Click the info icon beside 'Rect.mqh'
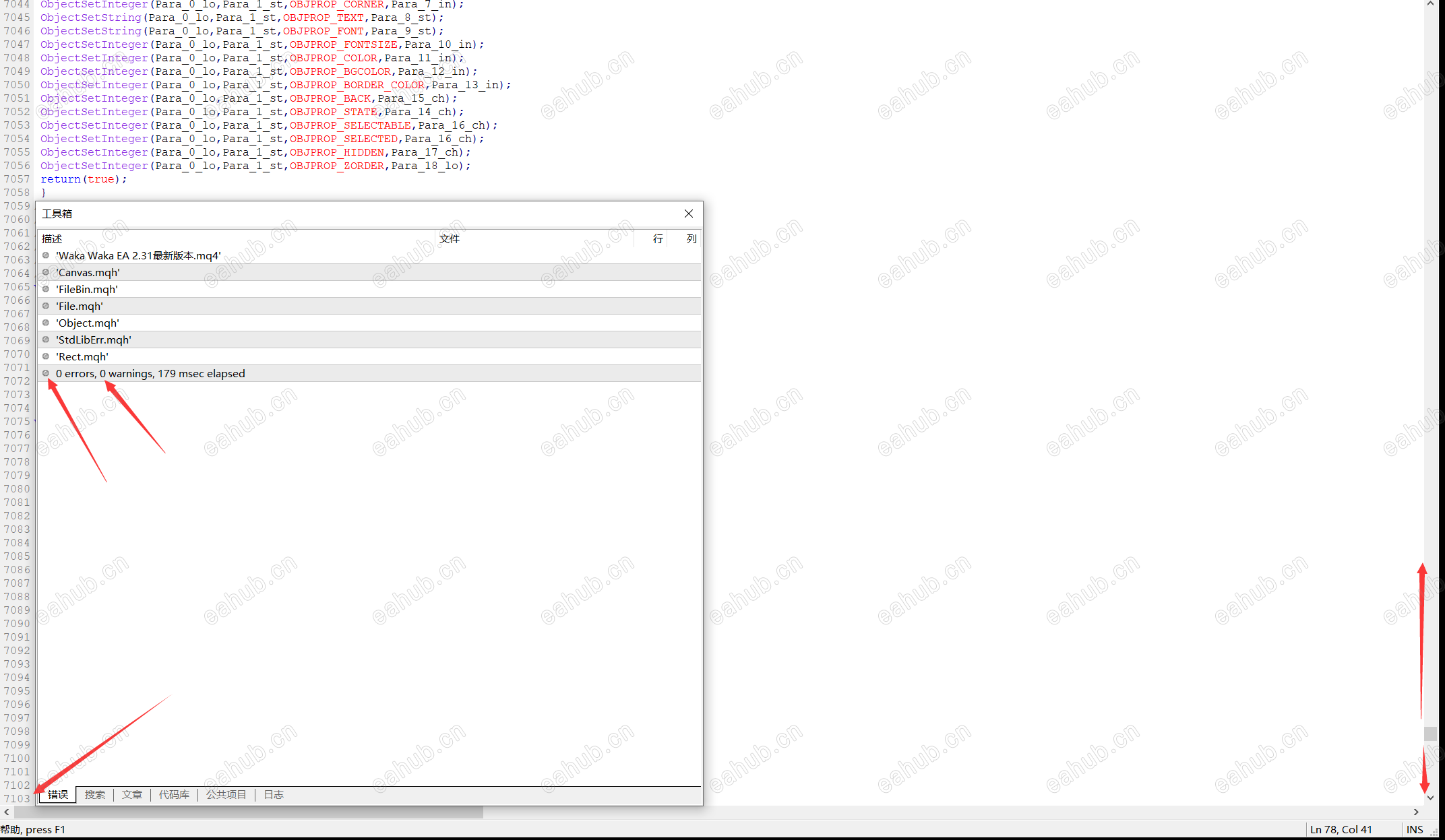This screenshot has width=1445, height=840. click(x=46, y=356)
